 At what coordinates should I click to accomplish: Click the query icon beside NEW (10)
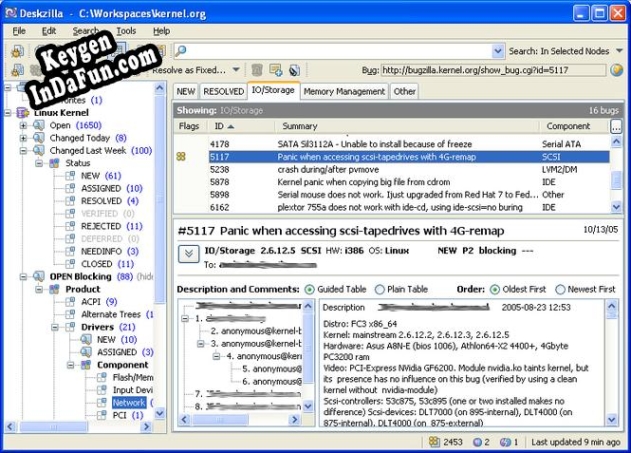pos(86,339)
